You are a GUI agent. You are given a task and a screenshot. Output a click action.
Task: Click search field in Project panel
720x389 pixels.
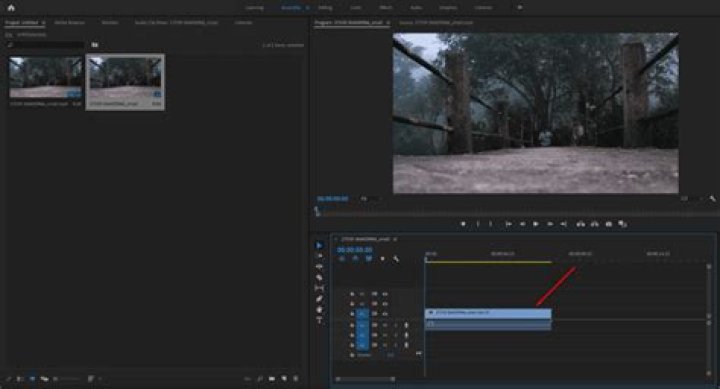(x=45, y=45)
